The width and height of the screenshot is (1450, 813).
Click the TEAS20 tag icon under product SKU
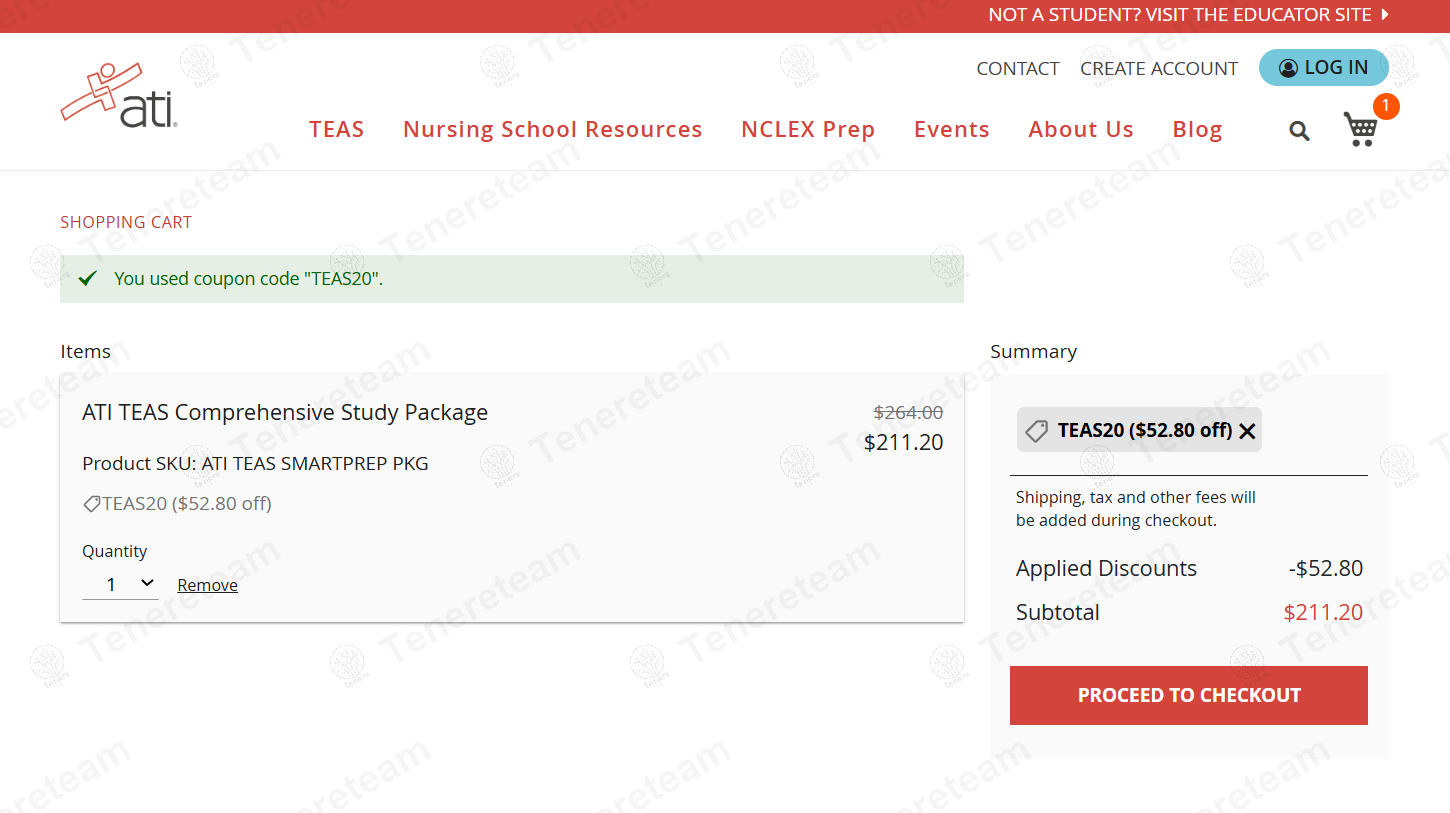(92, 504)
